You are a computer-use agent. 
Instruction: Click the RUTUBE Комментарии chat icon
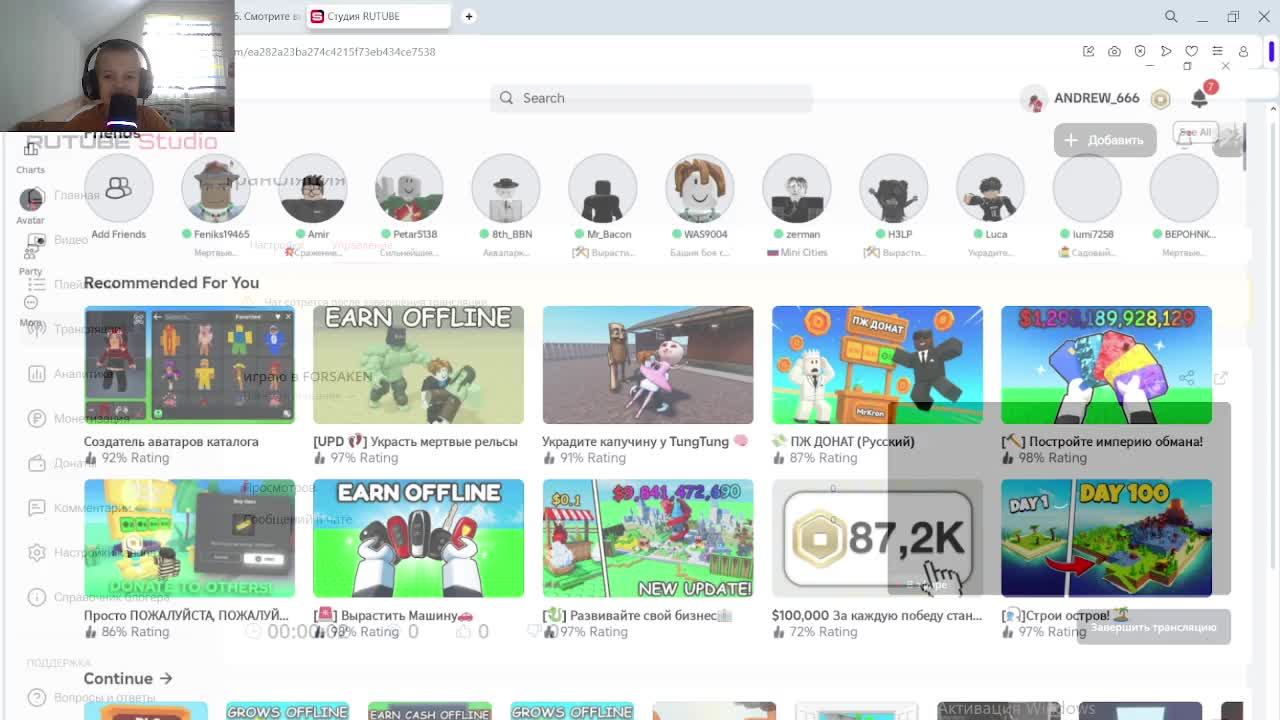point(37,508)
